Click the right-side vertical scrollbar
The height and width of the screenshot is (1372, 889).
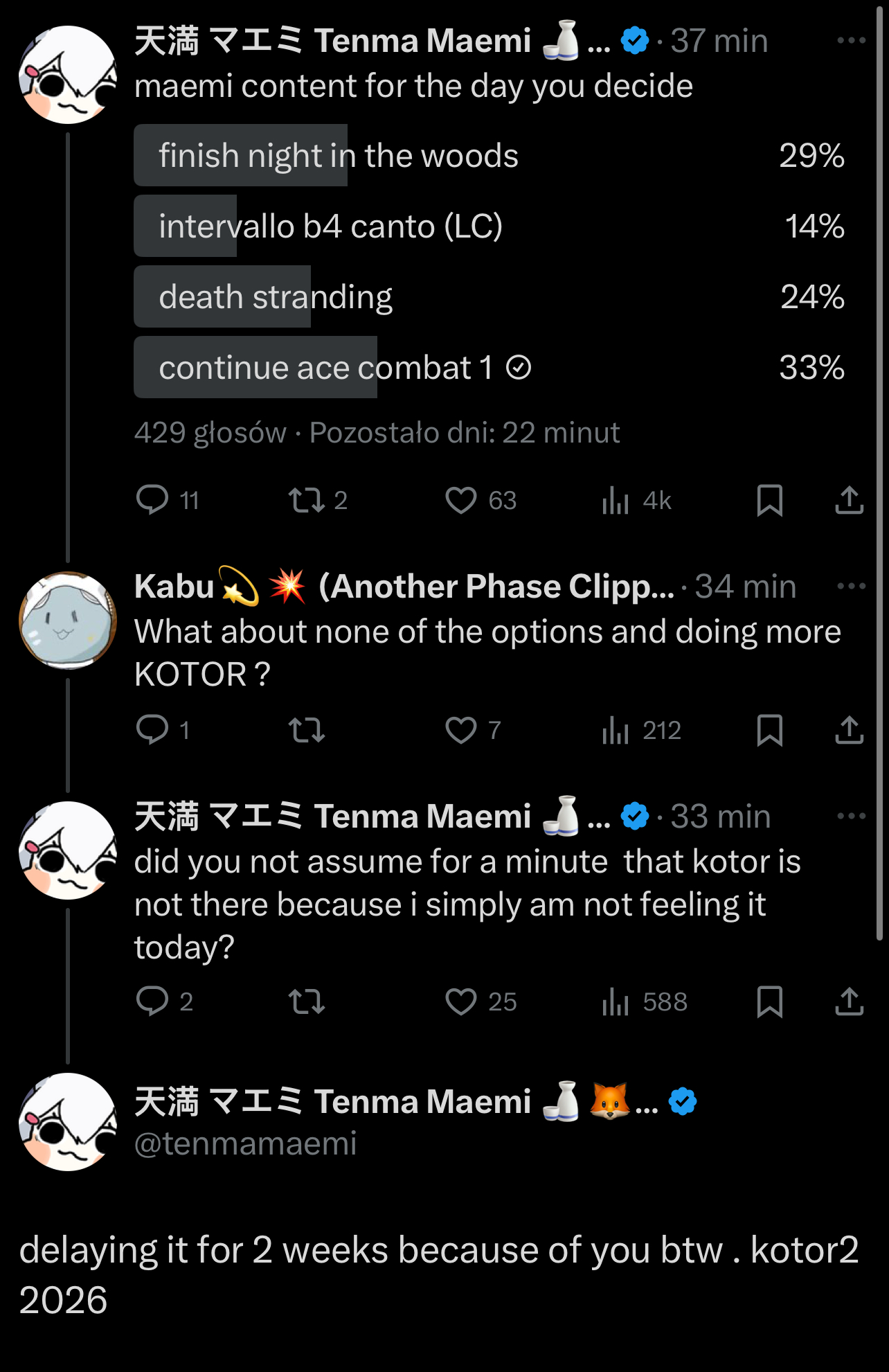click(880, 471)
